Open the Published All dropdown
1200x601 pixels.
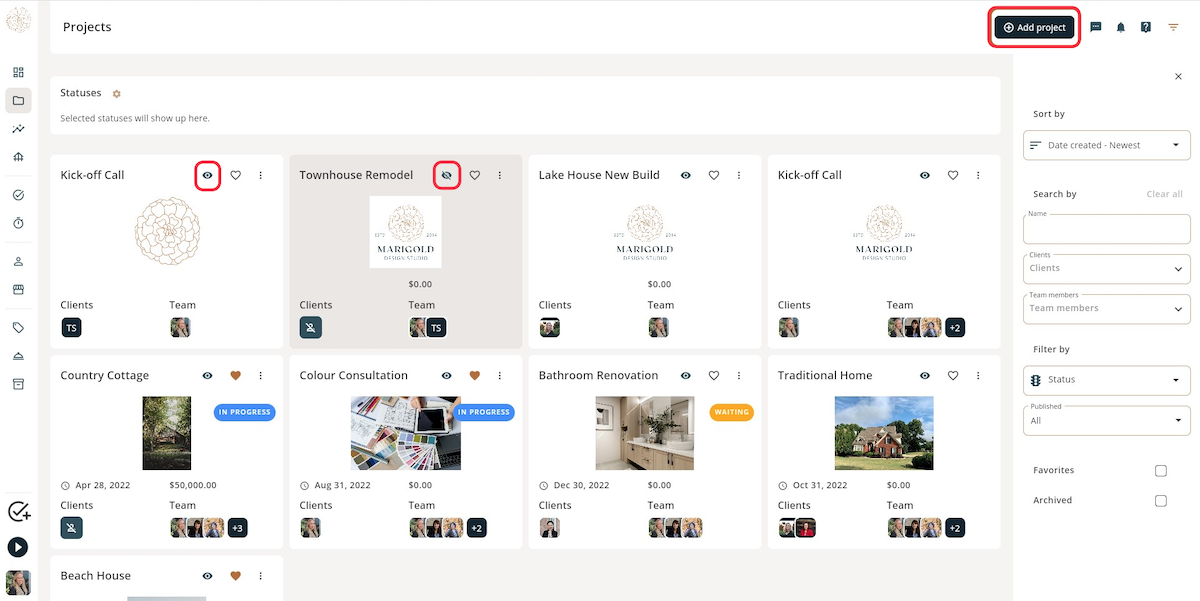1107,420
